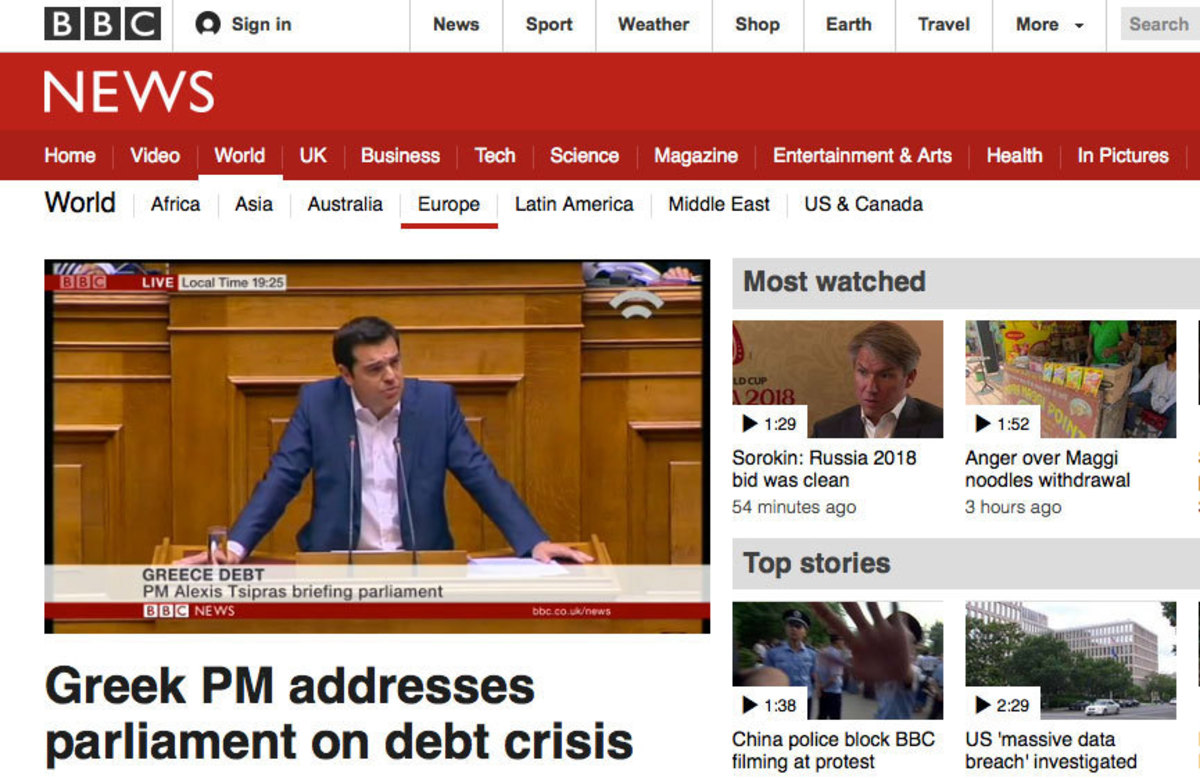Click the '54 minutes ago' timestamp
The height and width of the screenshot is (778, 1200).
coord(794,507)
